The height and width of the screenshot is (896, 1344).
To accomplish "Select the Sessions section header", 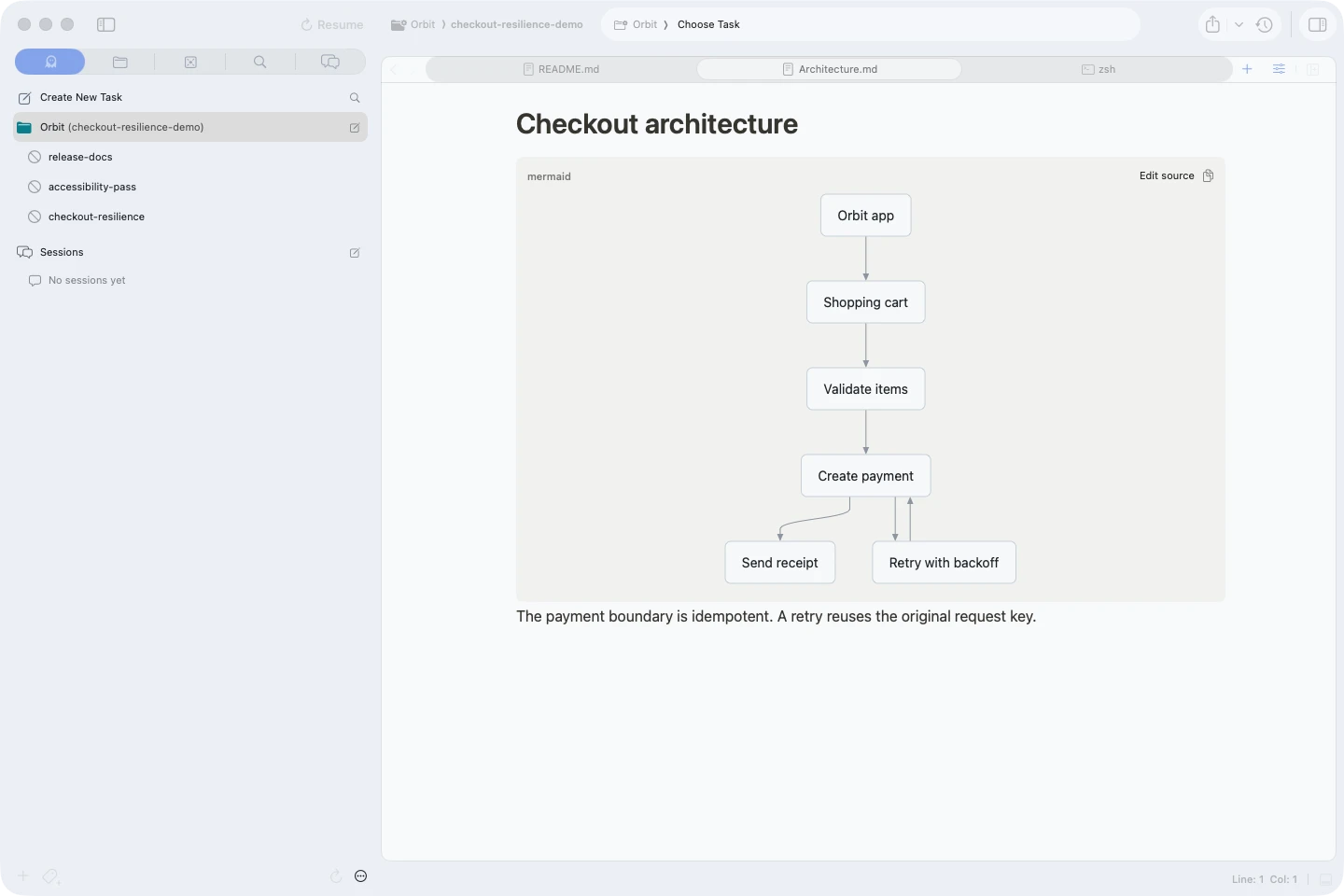I will pos(62,252).
